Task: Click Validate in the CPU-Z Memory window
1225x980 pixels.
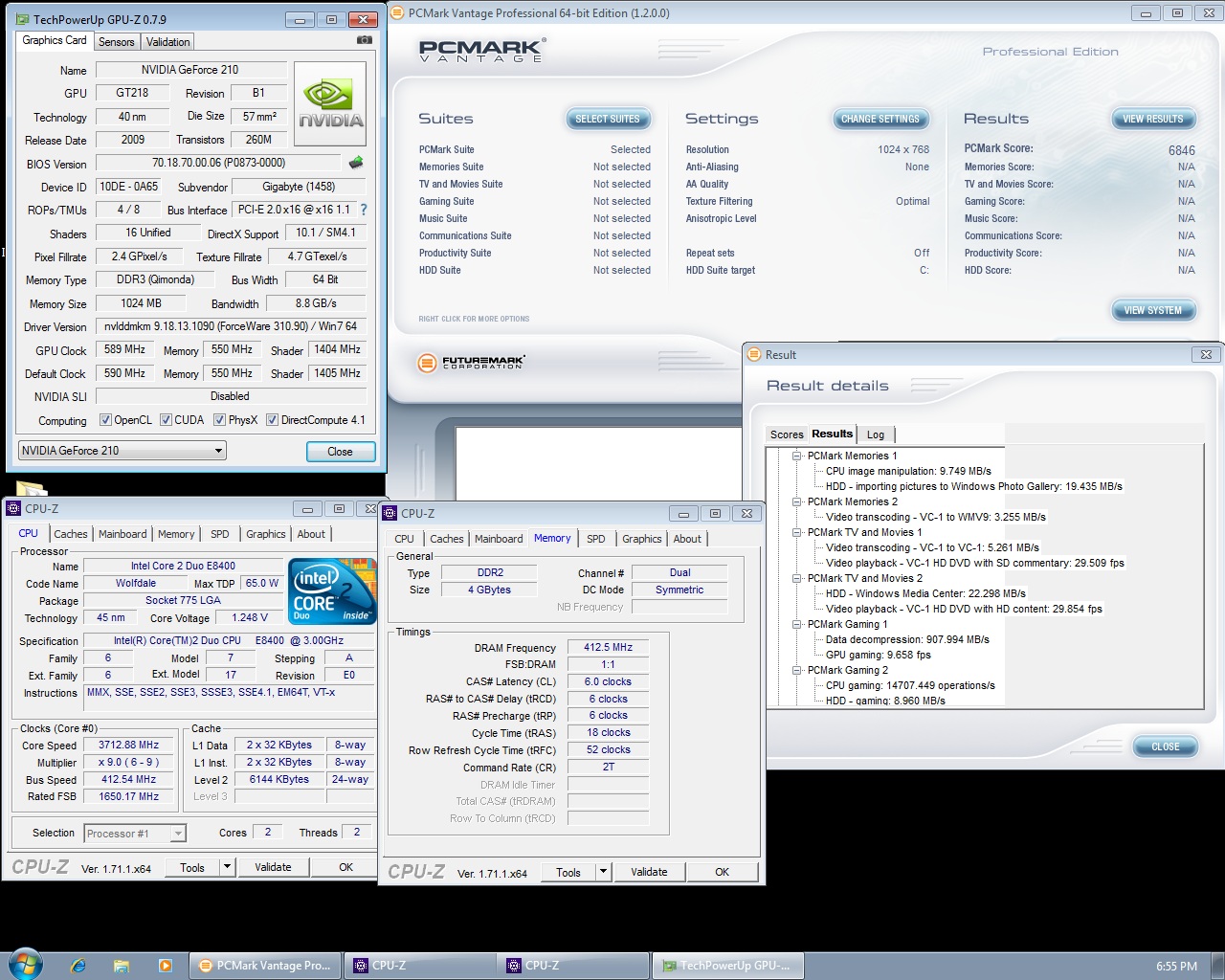Action: (649, 872)
